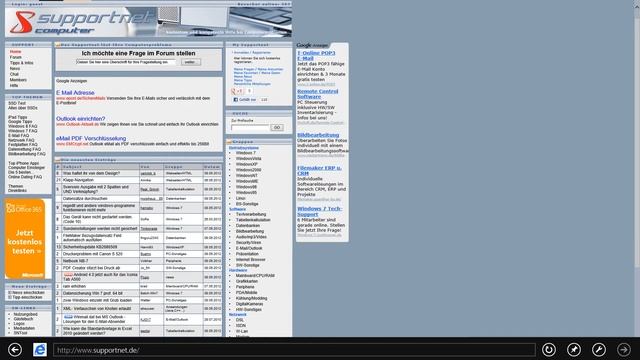This screenshot has height=360, width=640.
Task: Open the 'Outlook einrichten?' ad link
Action: tap(80, 119)
